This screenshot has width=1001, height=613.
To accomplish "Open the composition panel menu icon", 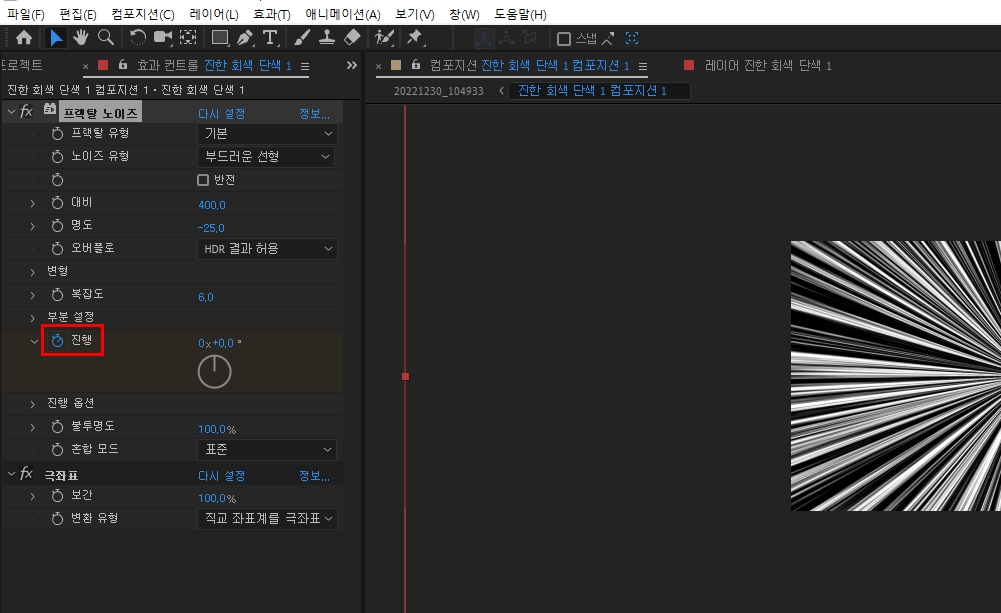I will pos(643,66).
